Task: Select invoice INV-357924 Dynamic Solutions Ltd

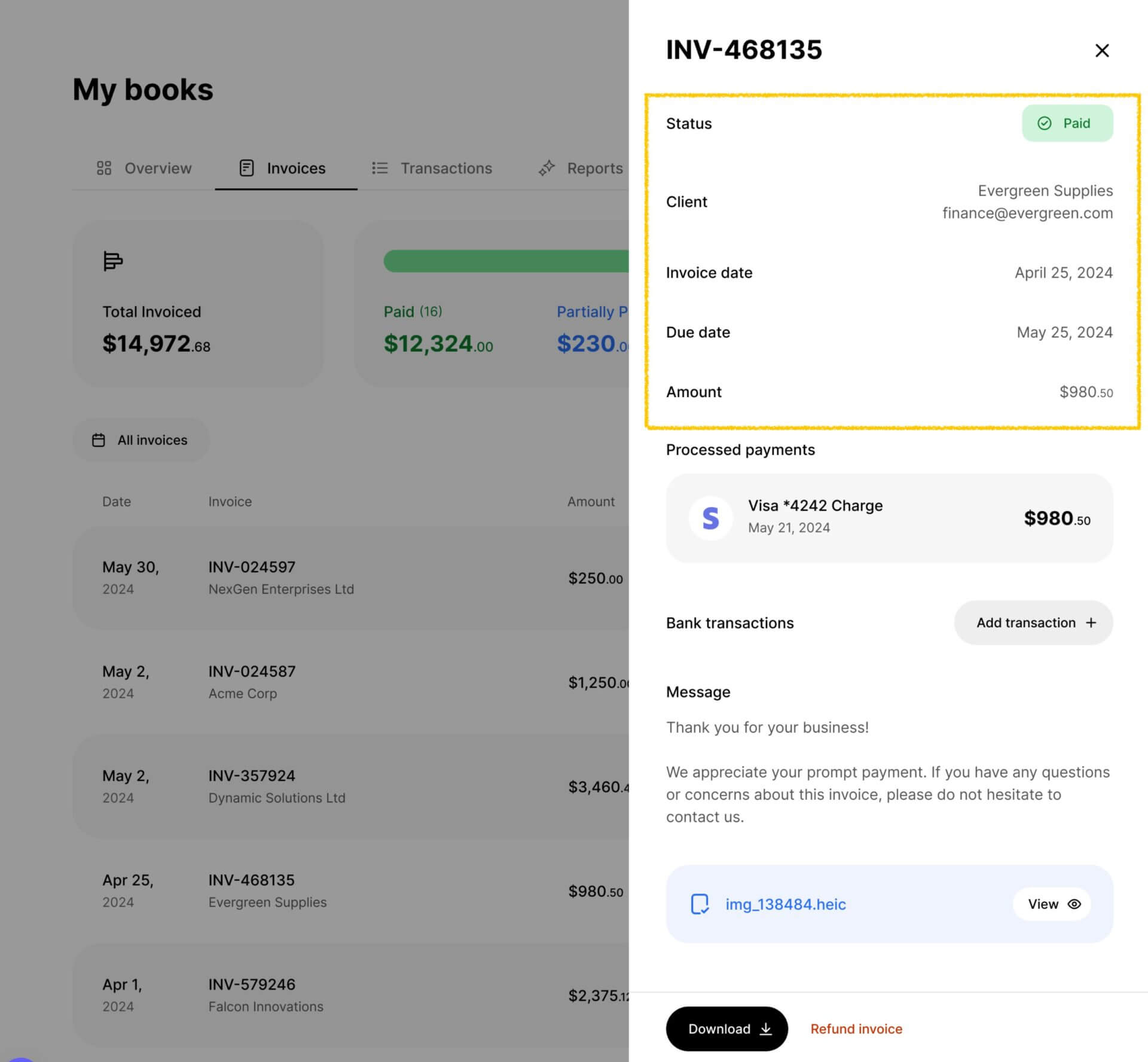Action: pos(350,786)
